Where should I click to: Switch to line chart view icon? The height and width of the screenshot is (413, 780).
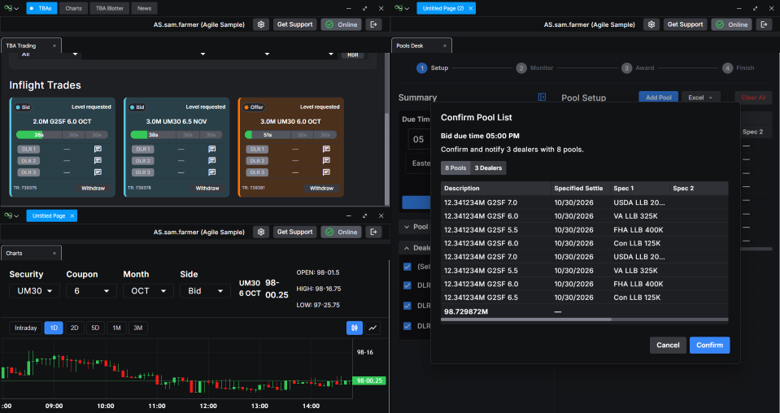tap(373, 328)
